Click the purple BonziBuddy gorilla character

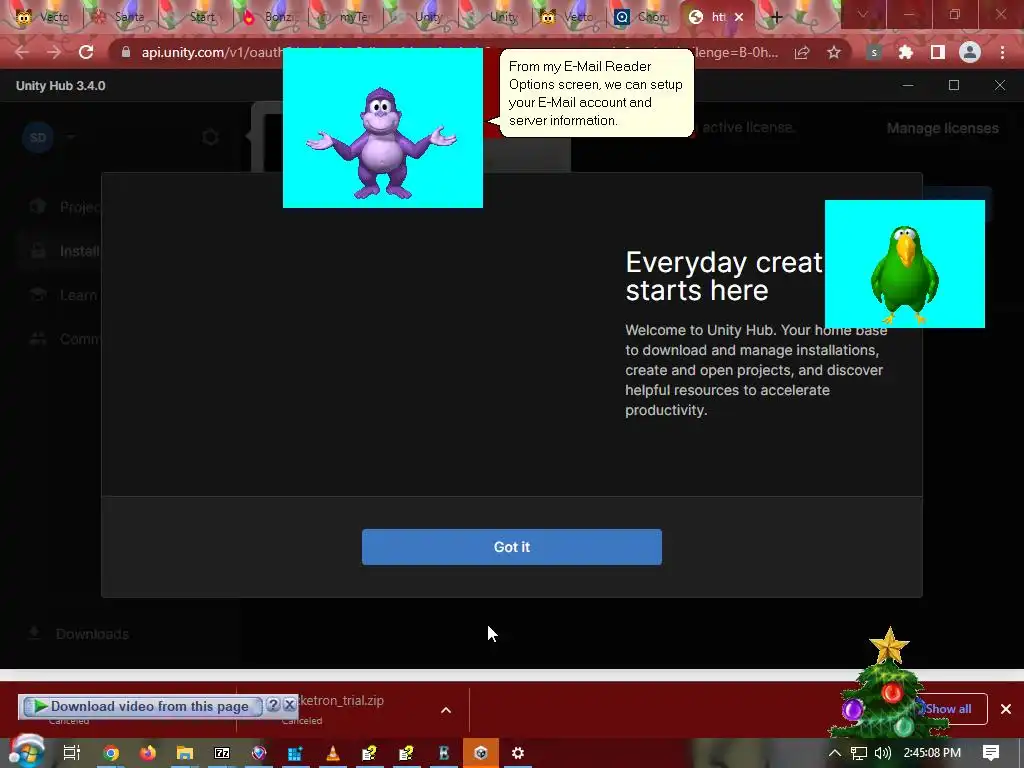[x=382, y=142]
